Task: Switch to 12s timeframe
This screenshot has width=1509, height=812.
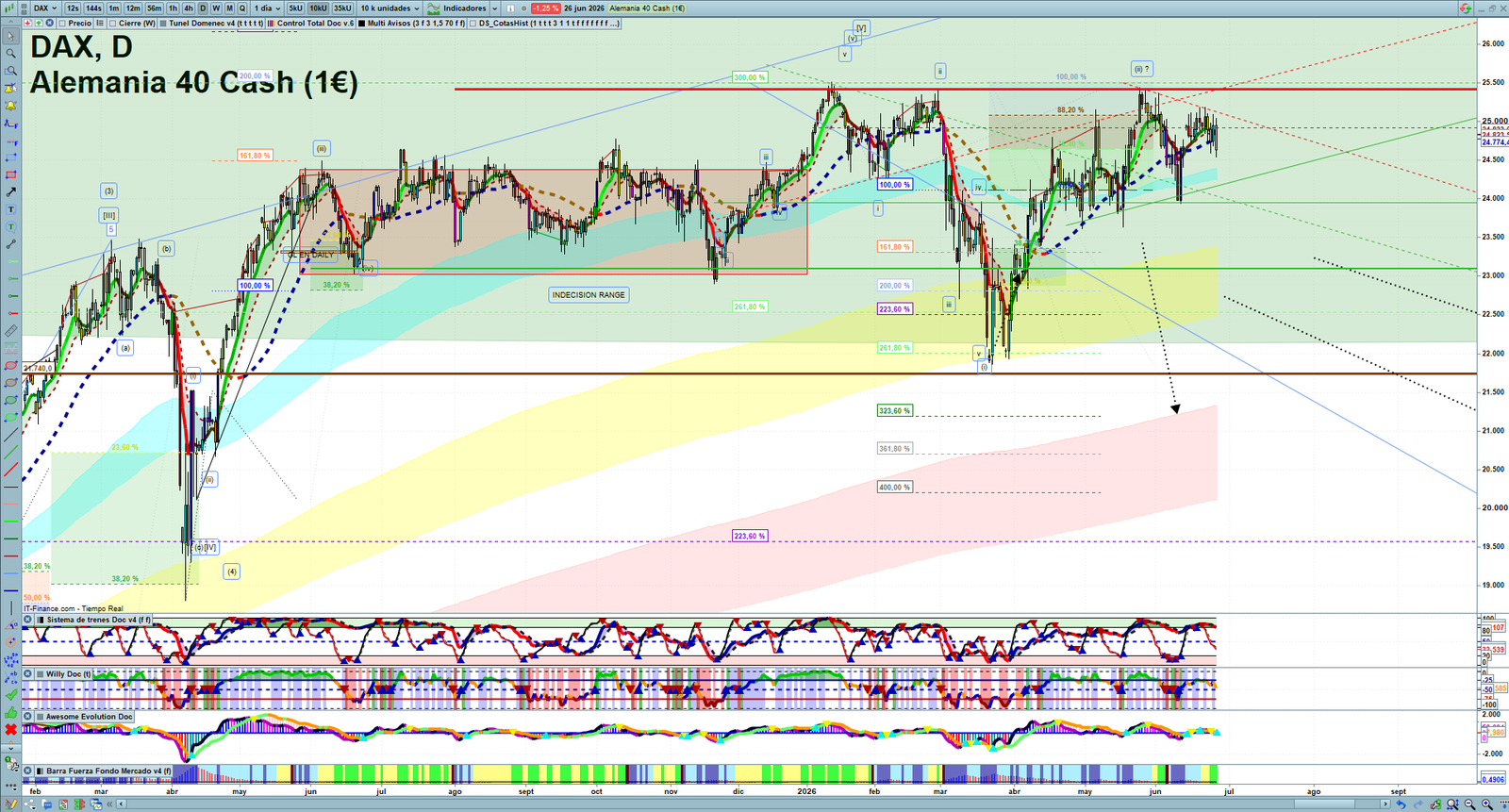Action: point(73,8)
